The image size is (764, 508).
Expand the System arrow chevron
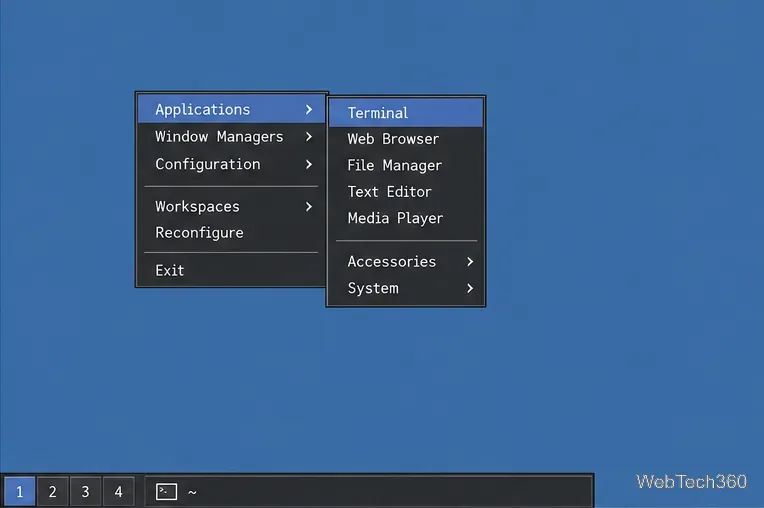click(x=470, y=288)
